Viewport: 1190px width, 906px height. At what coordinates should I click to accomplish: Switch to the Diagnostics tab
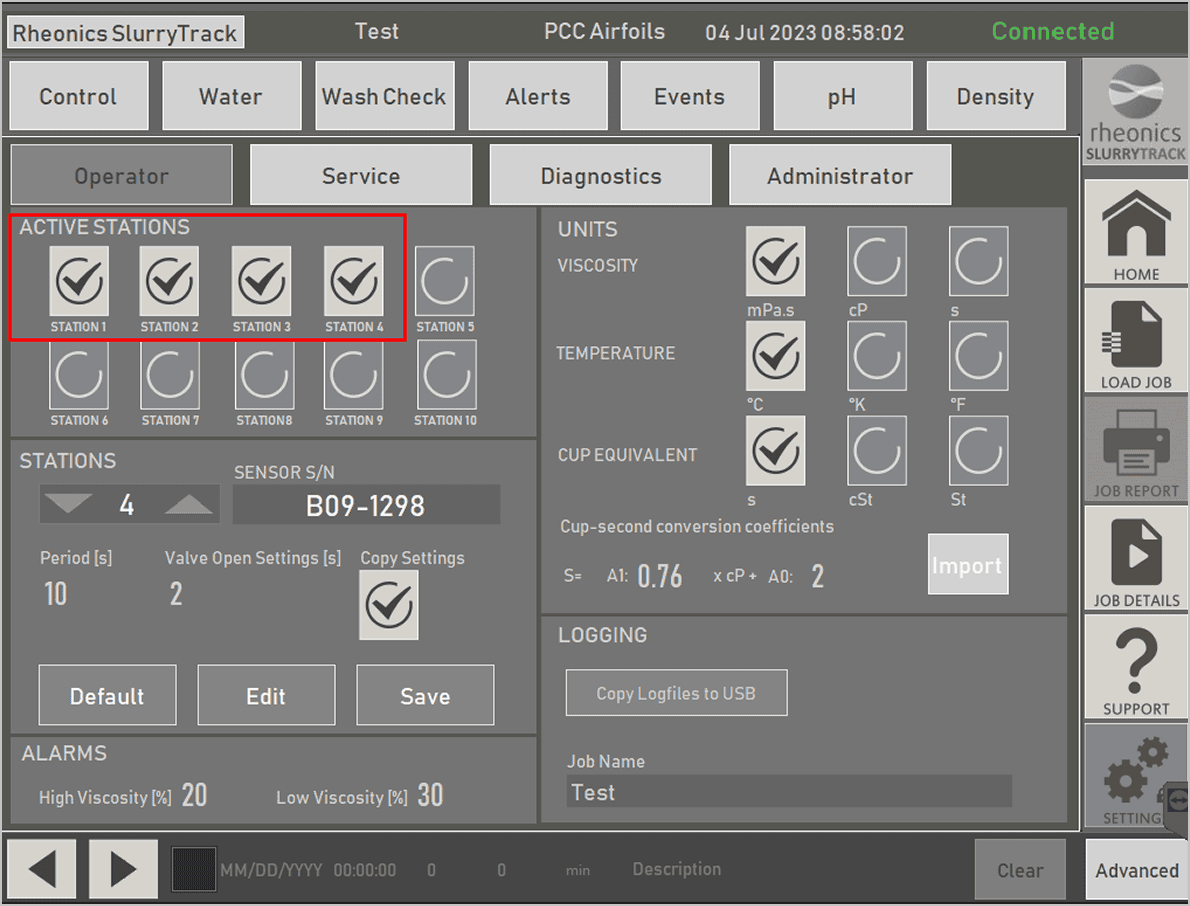point(600,176)
